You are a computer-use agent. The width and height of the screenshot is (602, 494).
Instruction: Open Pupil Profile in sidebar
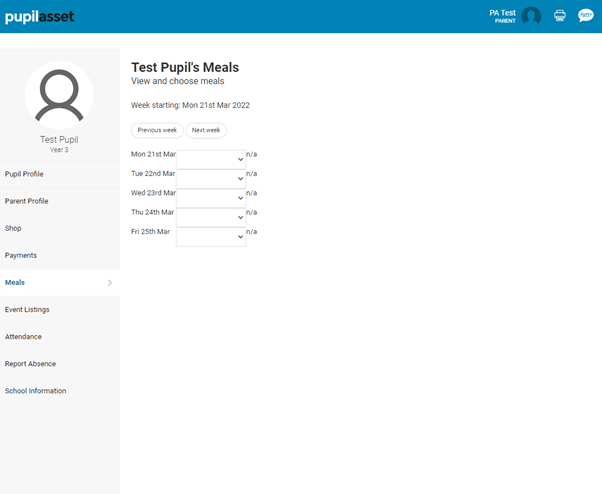click(x=60, y=174)
